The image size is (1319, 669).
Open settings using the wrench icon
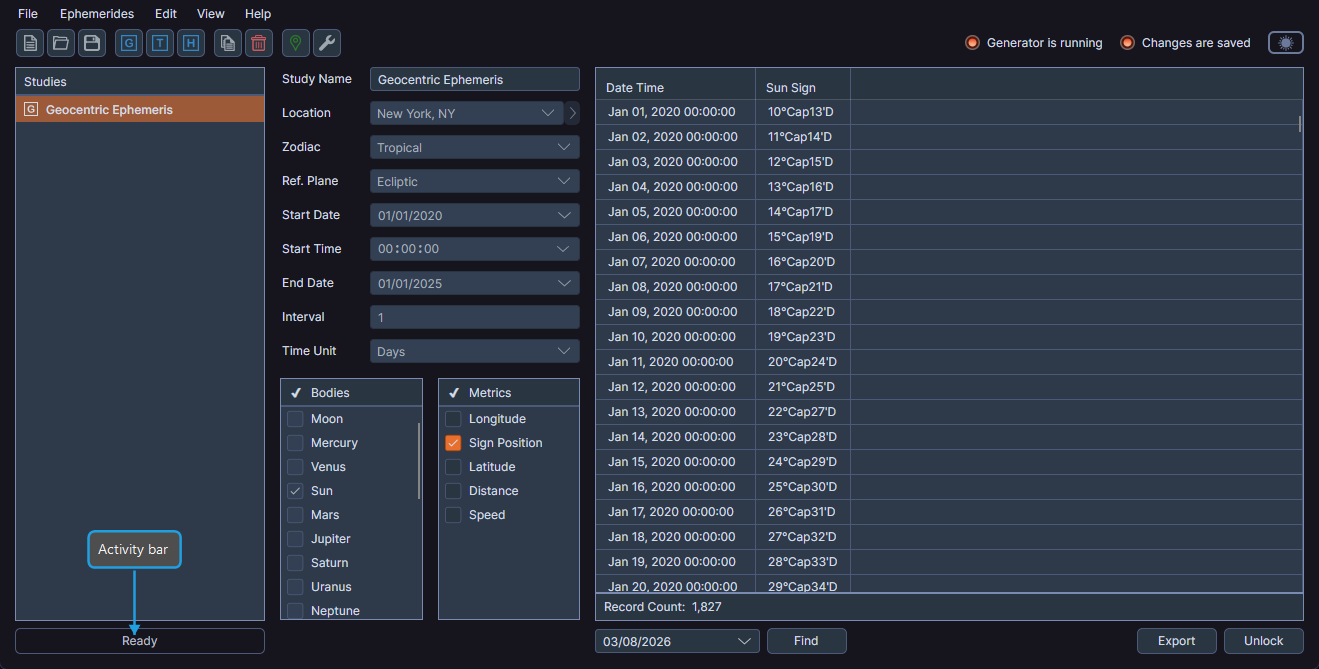pos(326,43)
